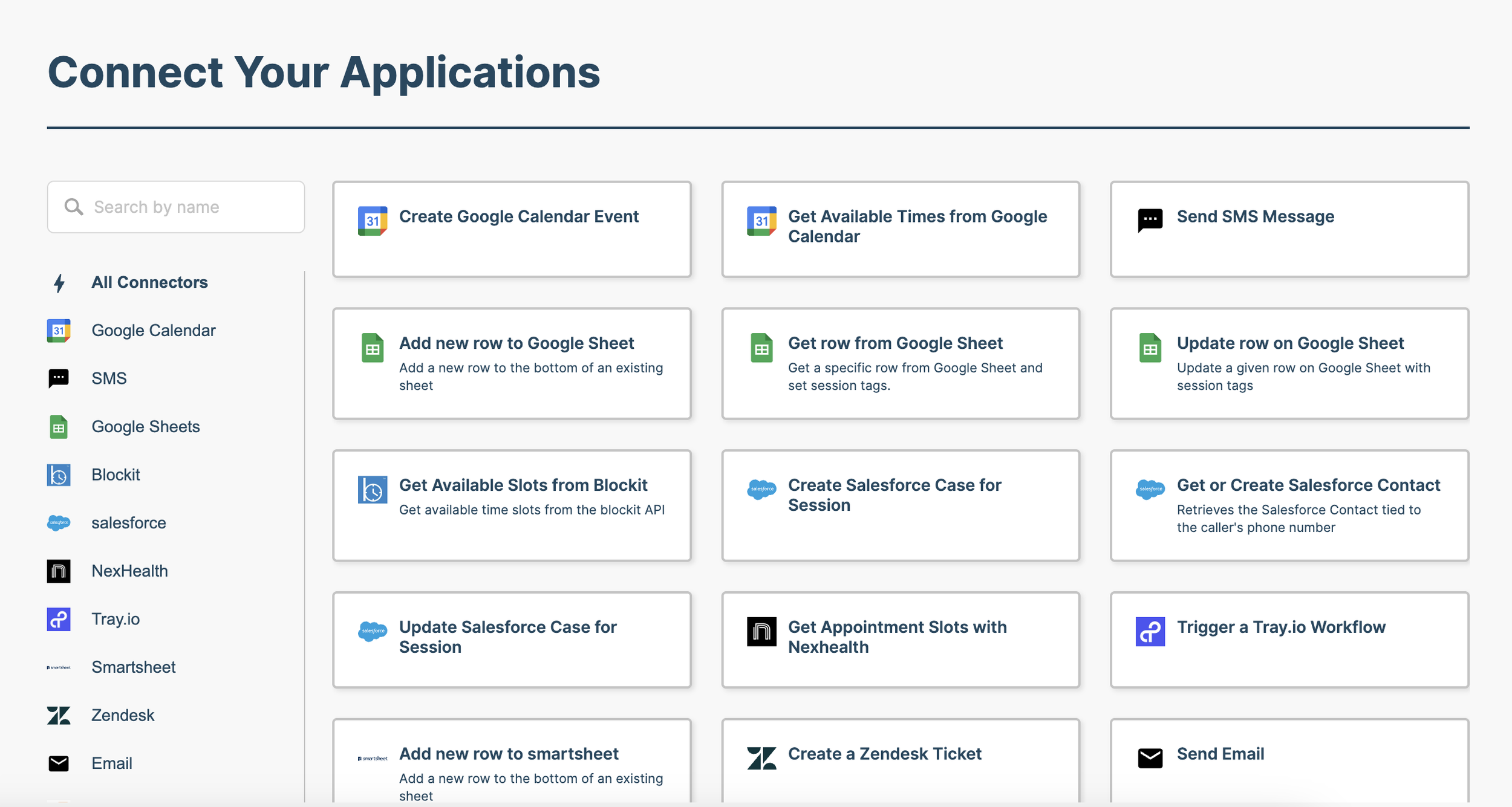The image size is (1512, 807).
Task: Choose Get Available Slots from Blockit
Action: coord(512,505)
